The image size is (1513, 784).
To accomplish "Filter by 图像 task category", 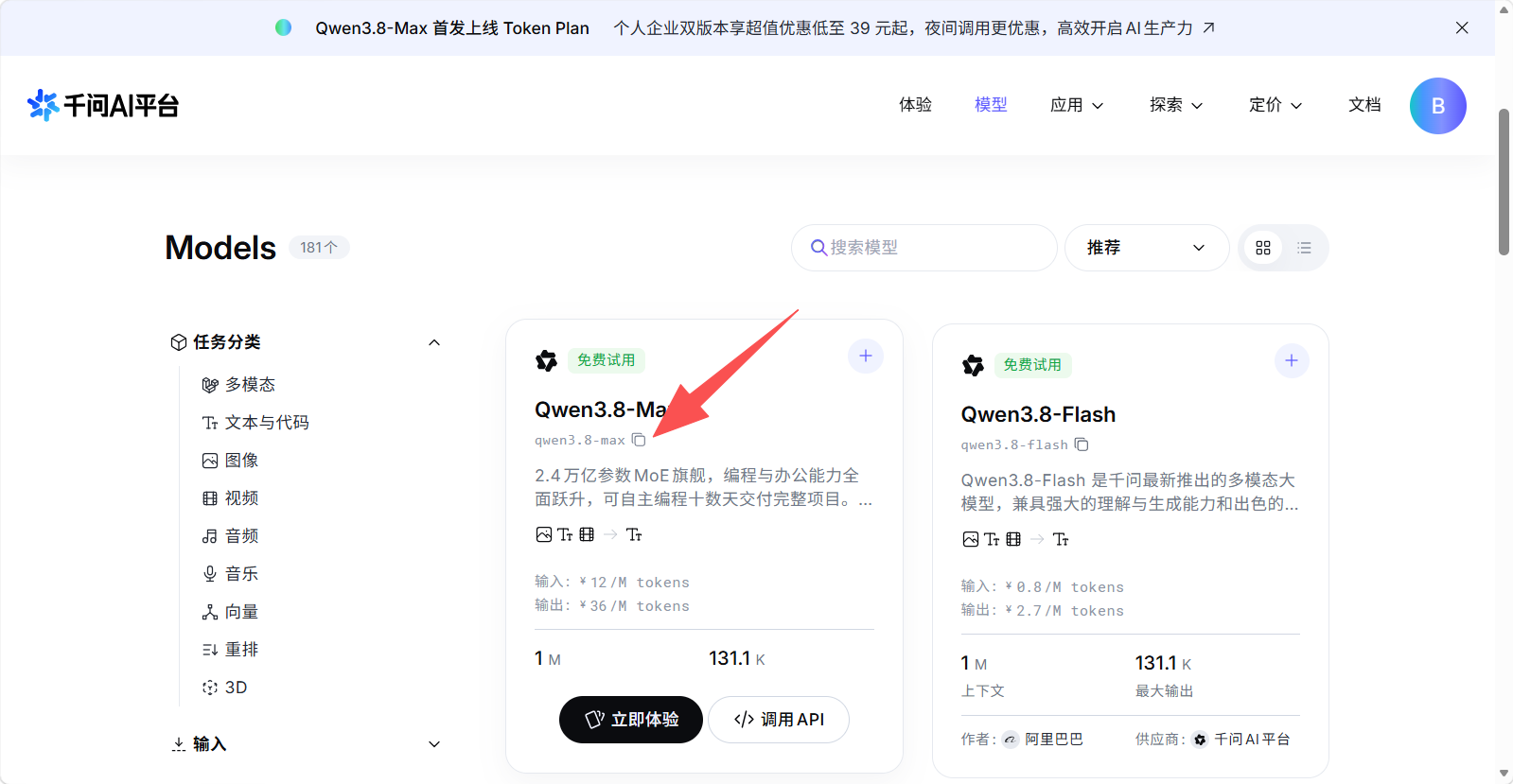I will pos(230,461).
